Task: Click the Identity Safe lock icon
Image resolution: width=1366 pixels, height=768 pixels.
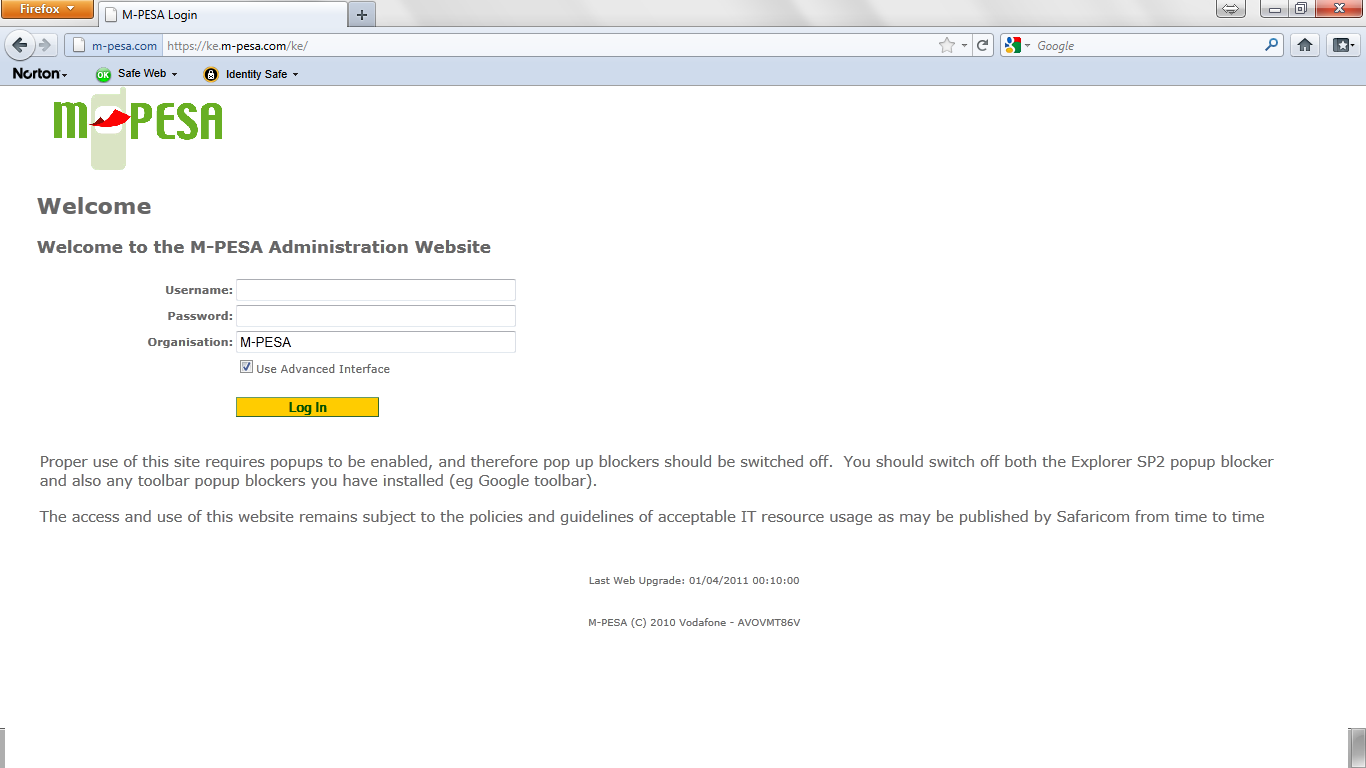Action: 211,74
